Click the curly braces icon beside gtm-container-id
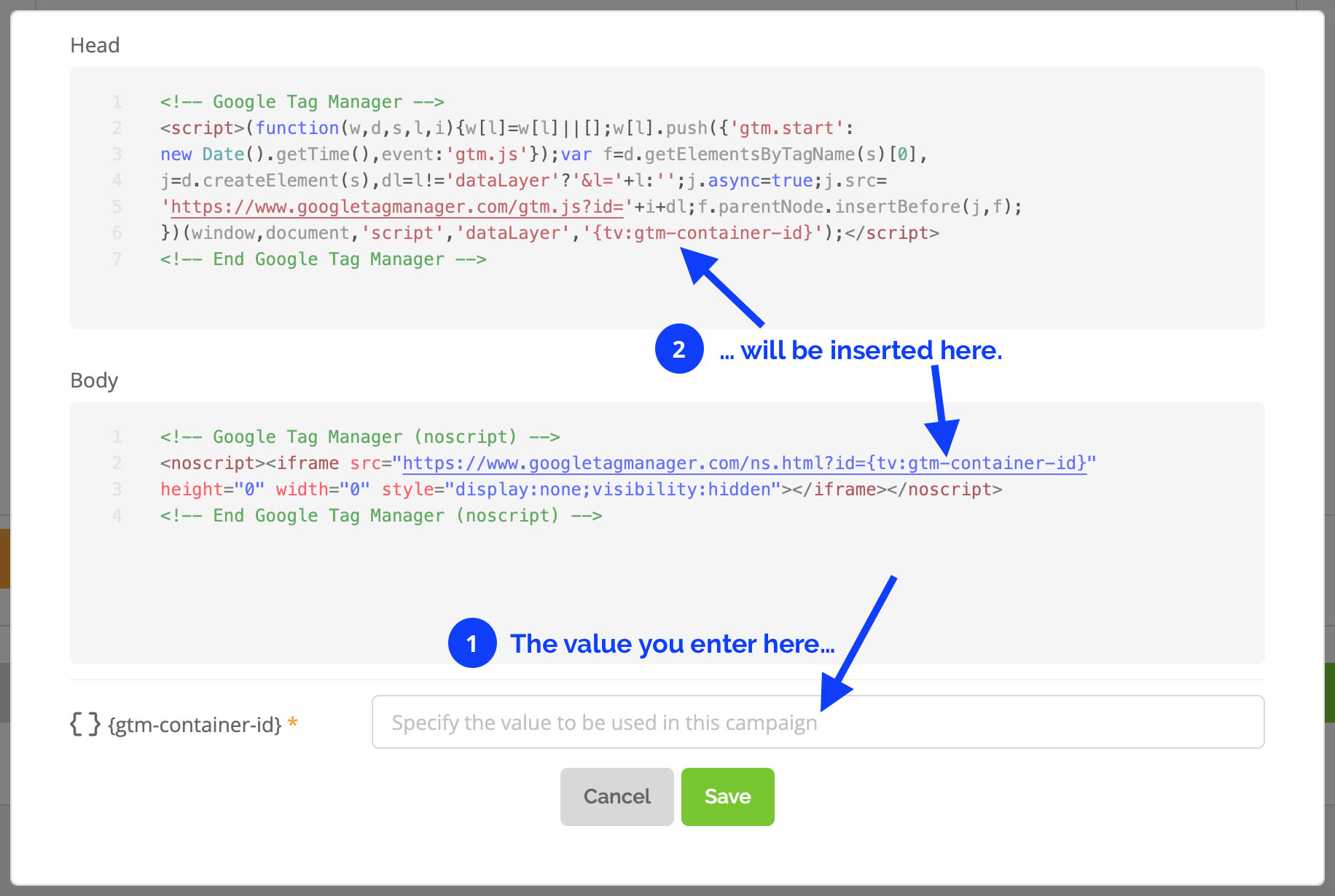Screen dimensions: 1335x896 click(x=85, y=724)
